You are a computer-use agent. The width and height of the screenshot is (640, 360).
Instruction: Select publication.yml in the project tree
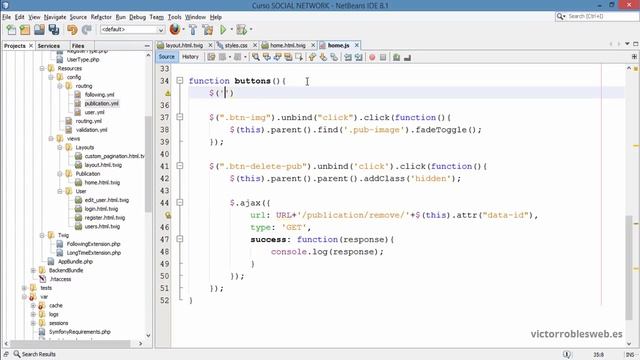coord(101,104)
